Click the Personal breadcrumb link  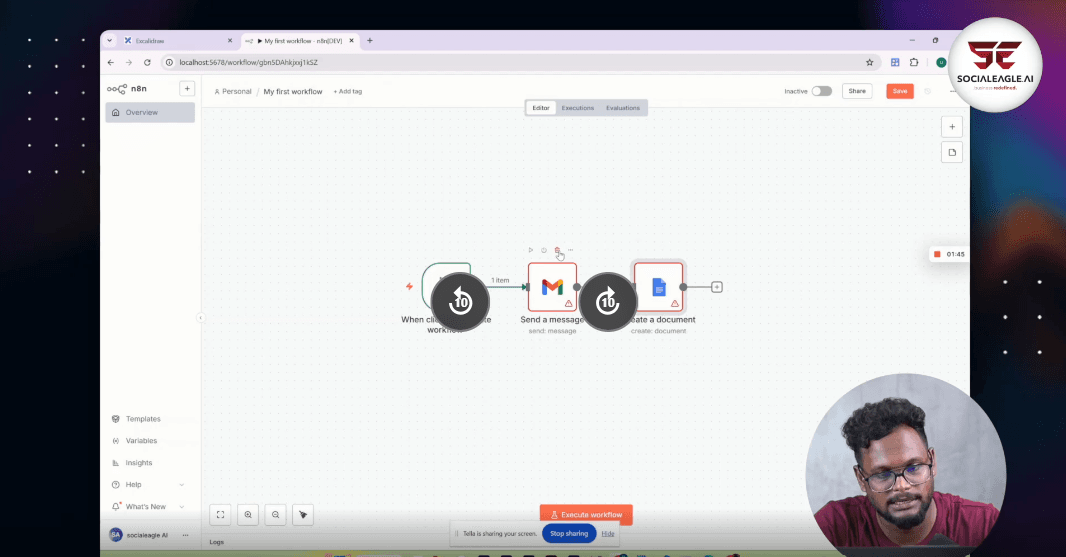tap(233, 91)
